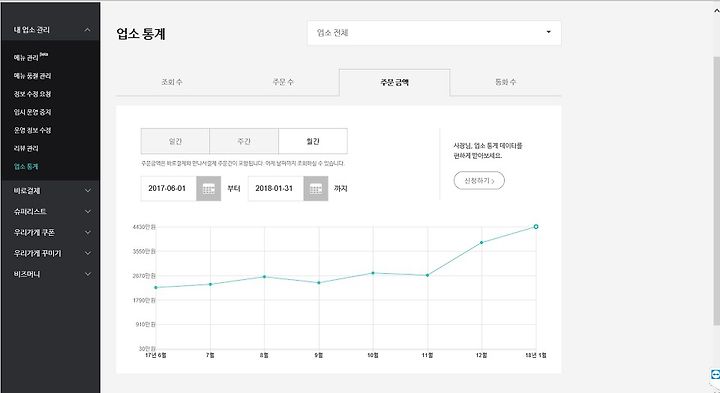
Task: Click the 8월 data point on chart
Action: (x=264, y=277)
